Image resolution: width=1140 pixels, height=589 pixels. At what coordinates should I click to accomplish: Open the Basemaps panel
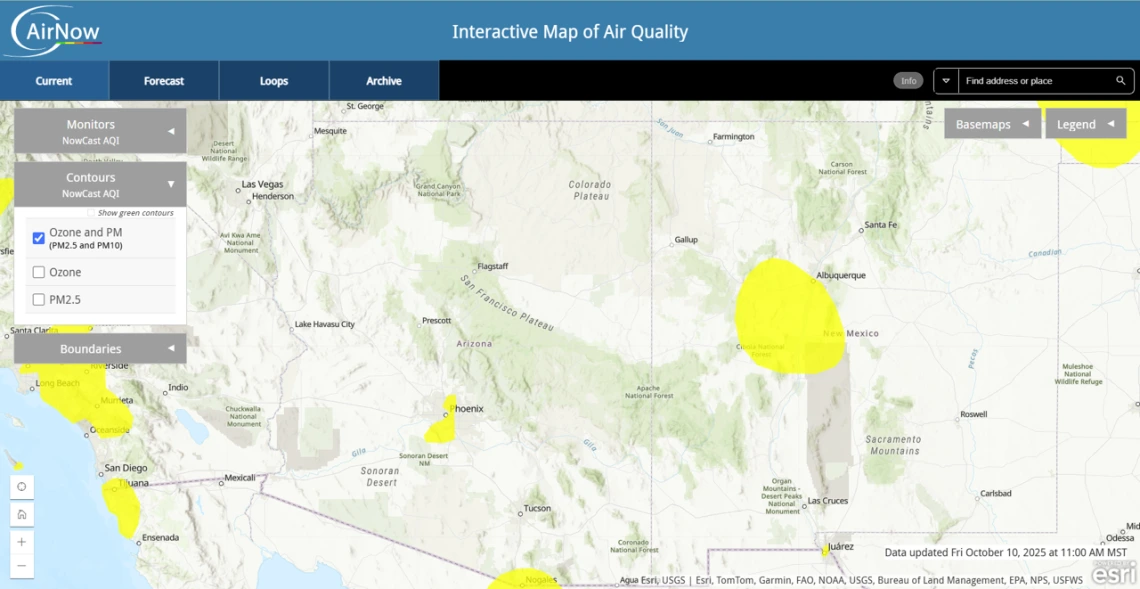coord(992,124)
